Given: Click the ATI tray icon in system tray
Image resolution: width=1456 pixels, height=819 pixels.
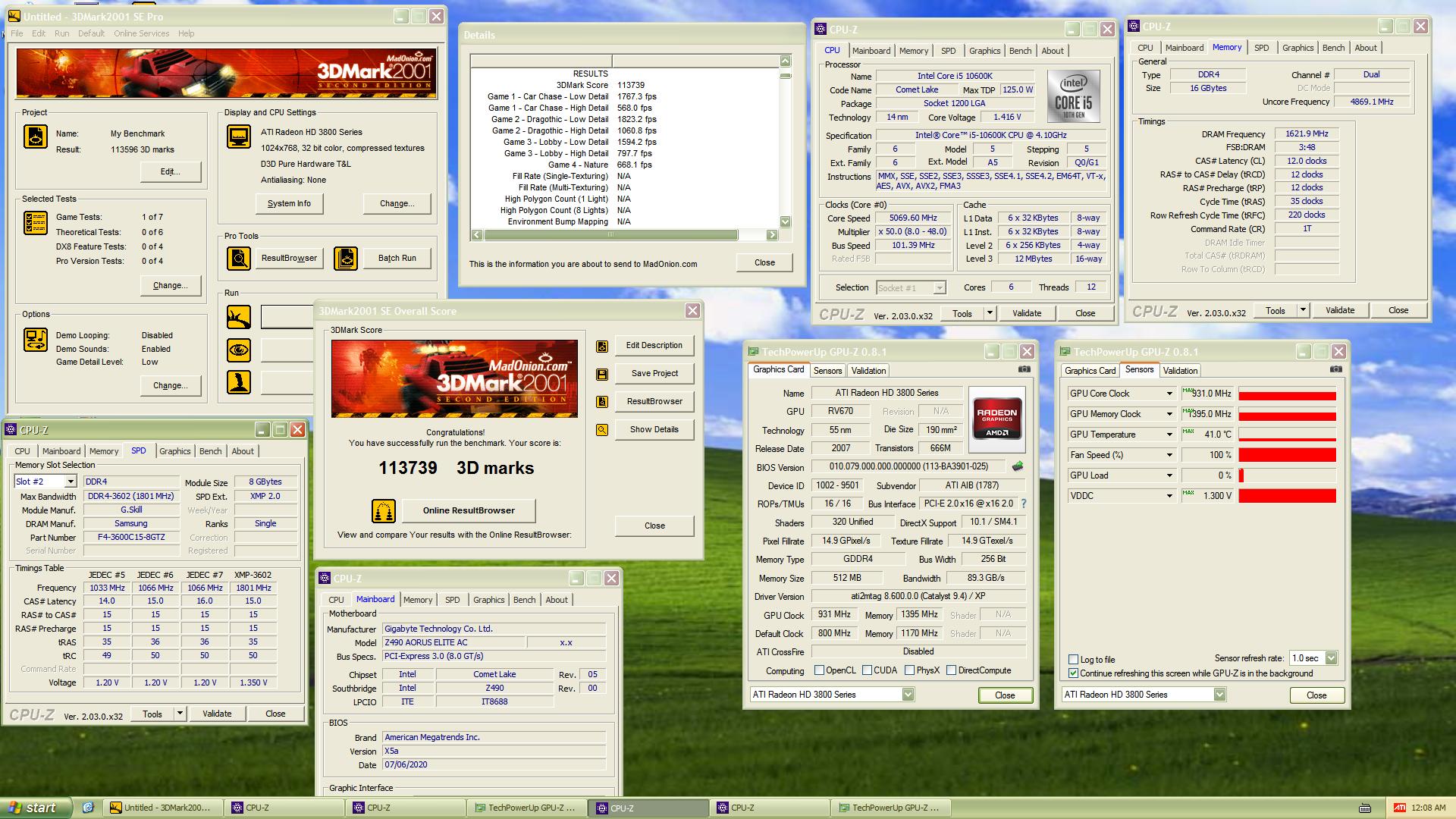Looking at the screenshot, I should pyautogui.click(x=1400, y=808).
